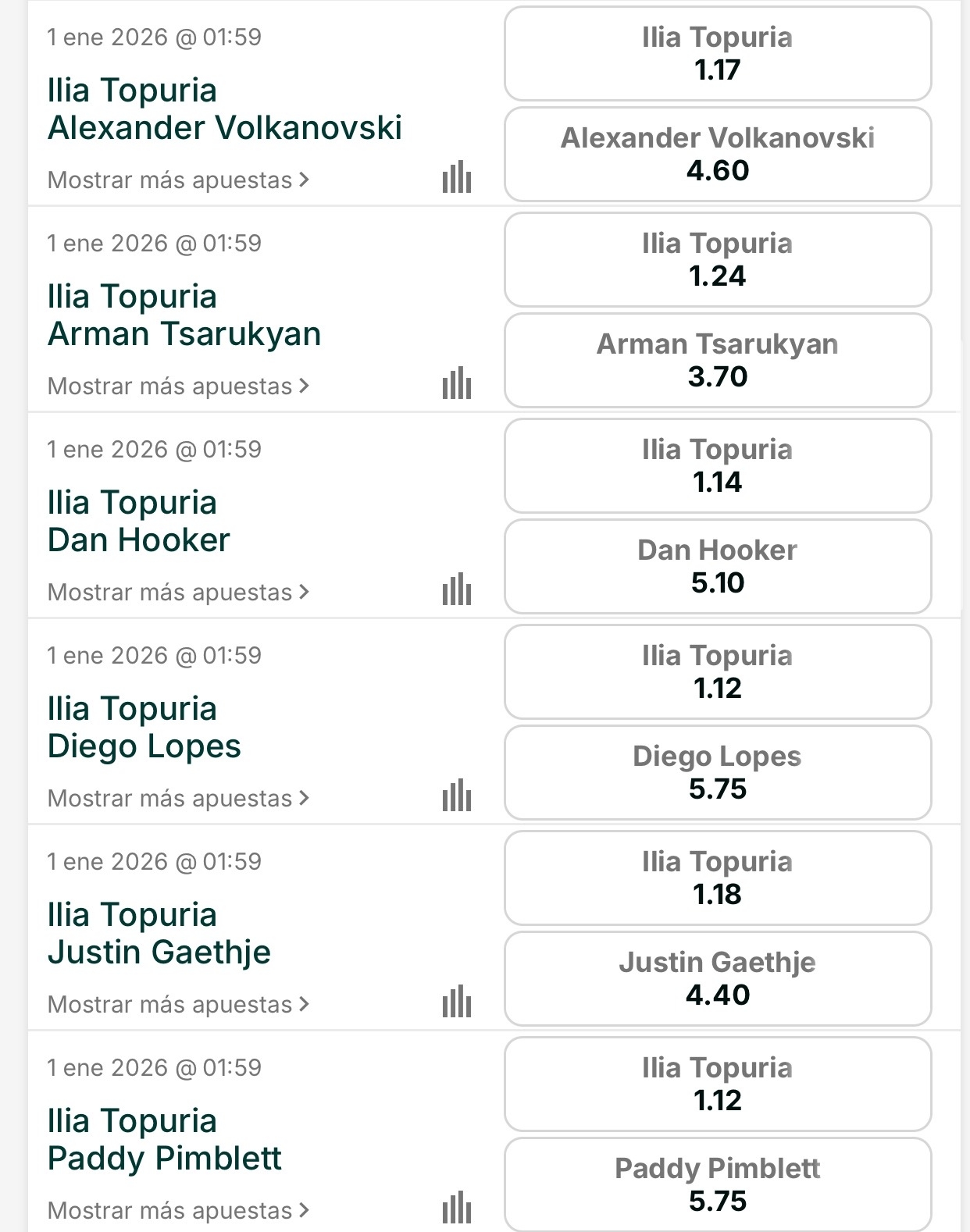Bet on Alexander Volkanovski at 4.60

click(x=718, y=155)
